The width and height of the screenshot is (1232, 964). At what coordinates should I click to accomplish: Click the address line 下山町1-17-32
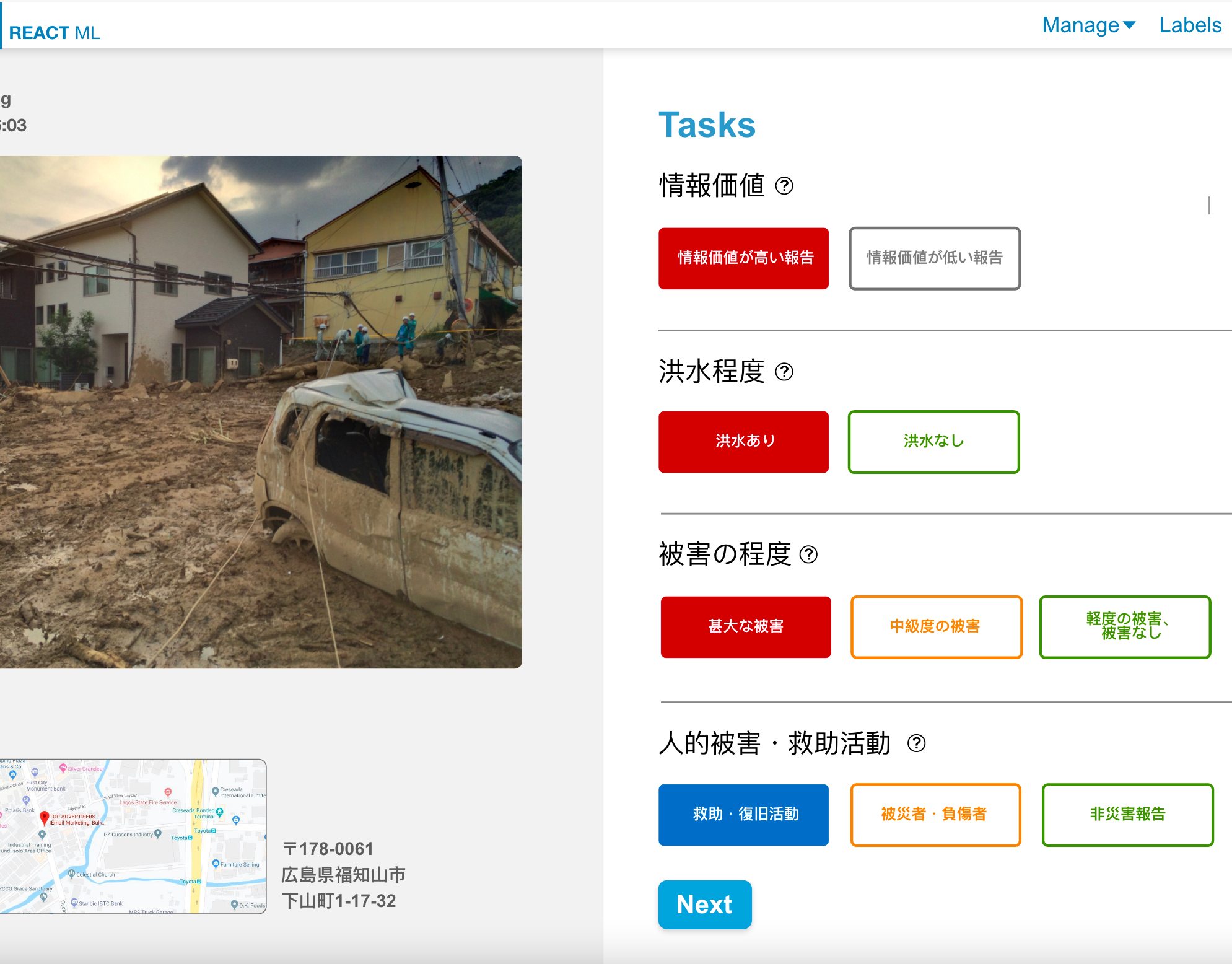[x=339, y=901]
